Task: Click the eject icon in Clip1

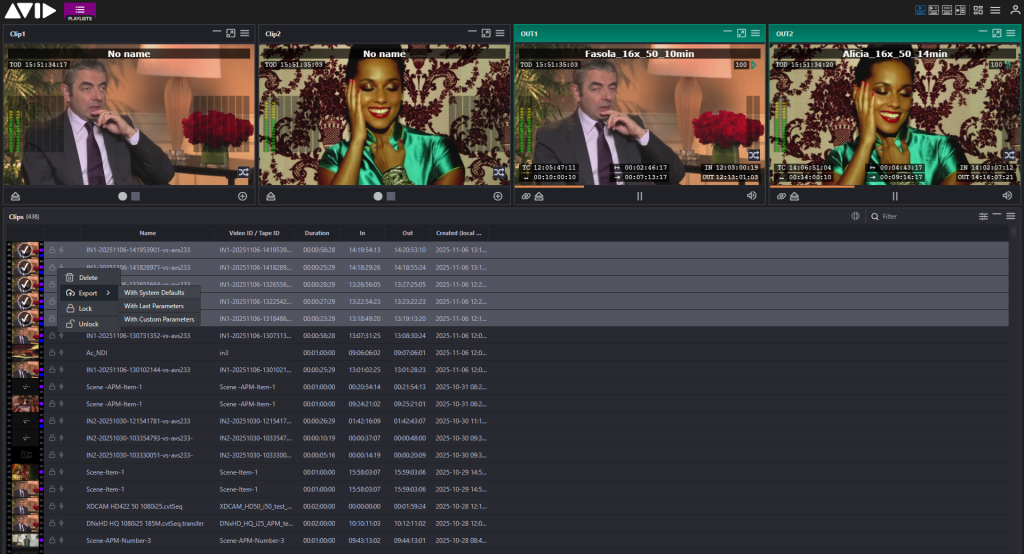Action: pos(14,196)
